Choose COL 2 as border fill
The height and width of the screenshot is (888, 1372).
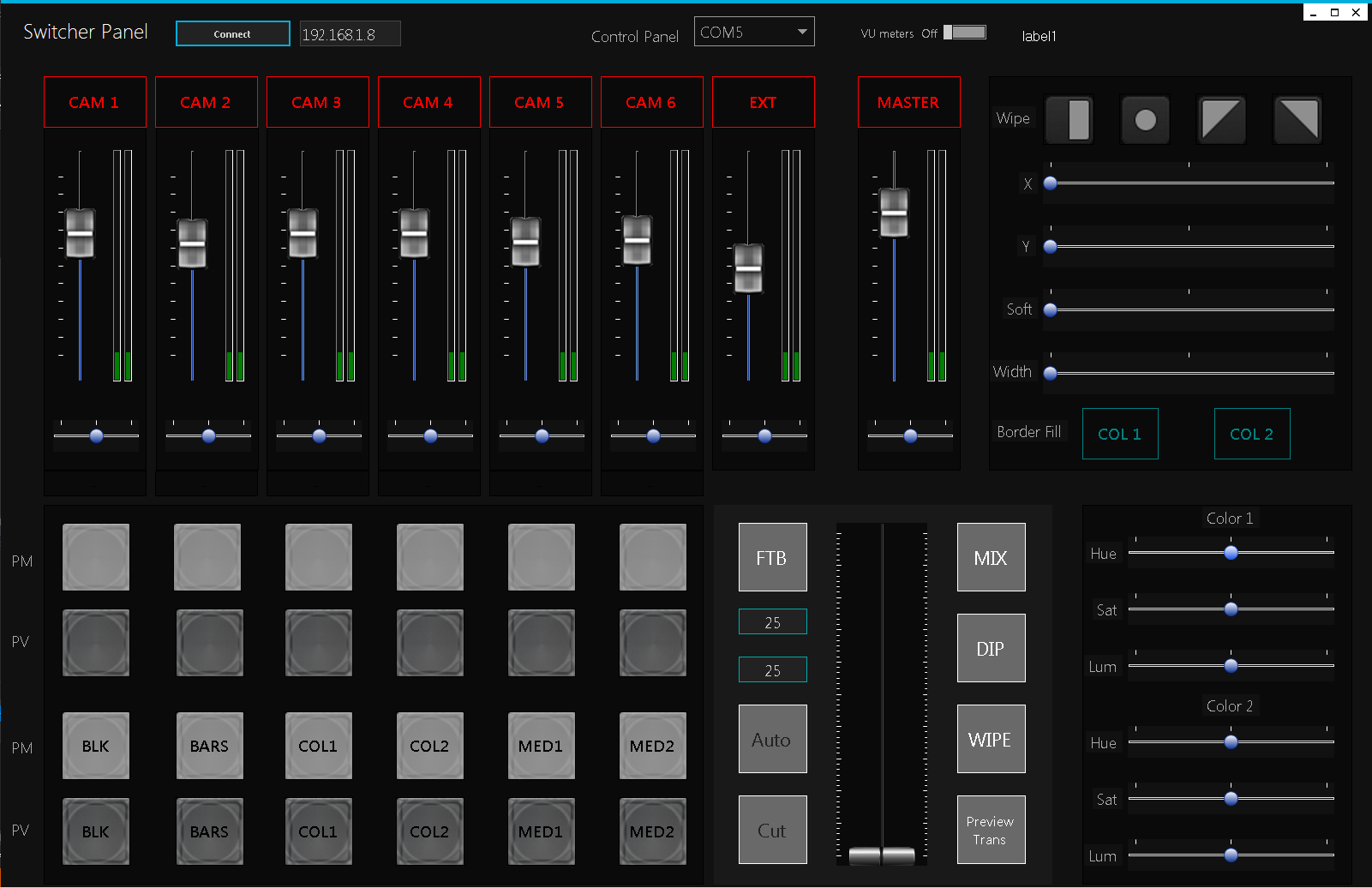pos(1252,434)
